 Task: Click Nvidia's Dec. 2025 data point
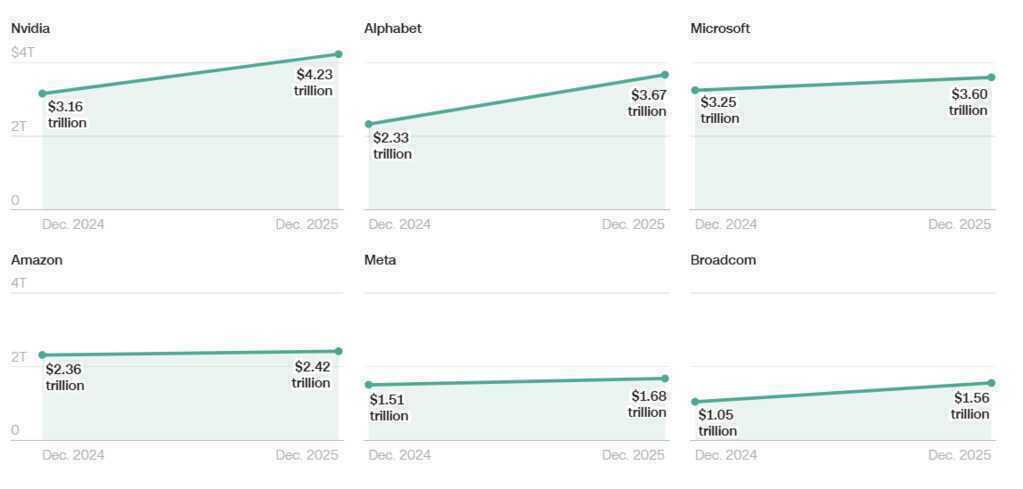click(x=339, y=54)
